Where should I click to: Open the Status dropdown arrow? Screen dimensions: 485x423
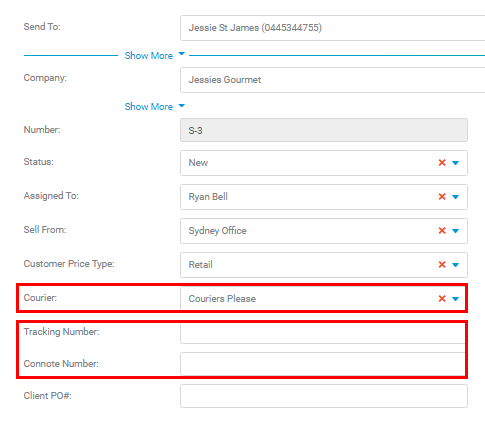(455, 163)
